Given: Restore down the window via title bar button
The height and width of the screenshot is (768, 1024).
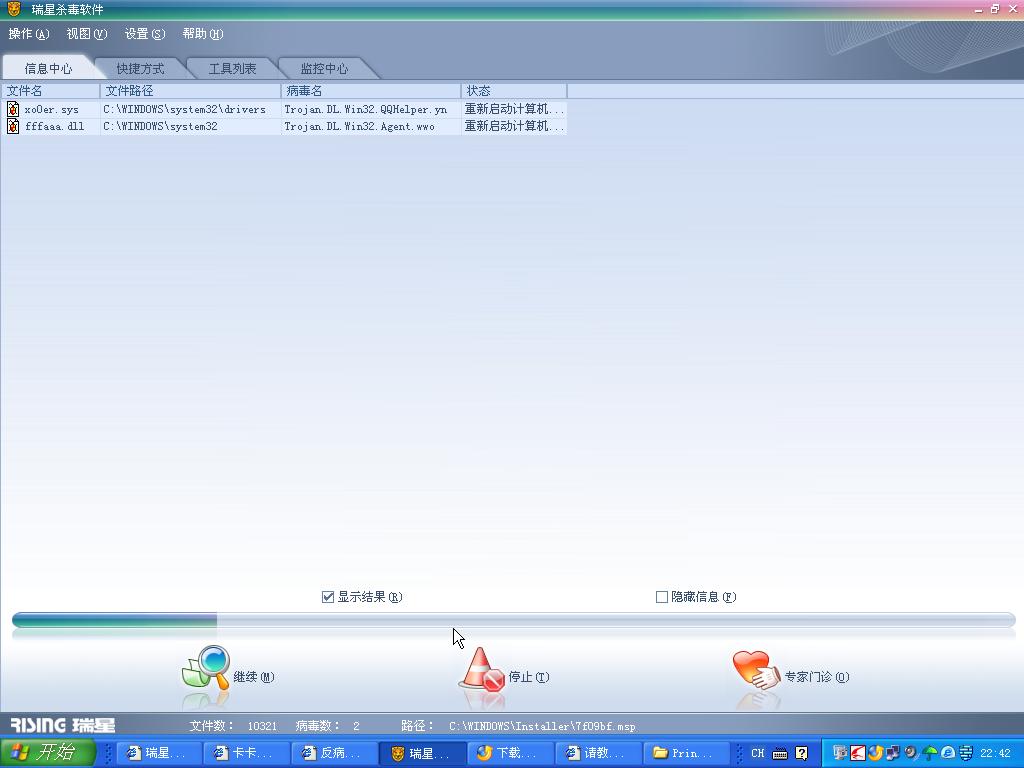Looking at the screenshot, I should tap(995, 9).
